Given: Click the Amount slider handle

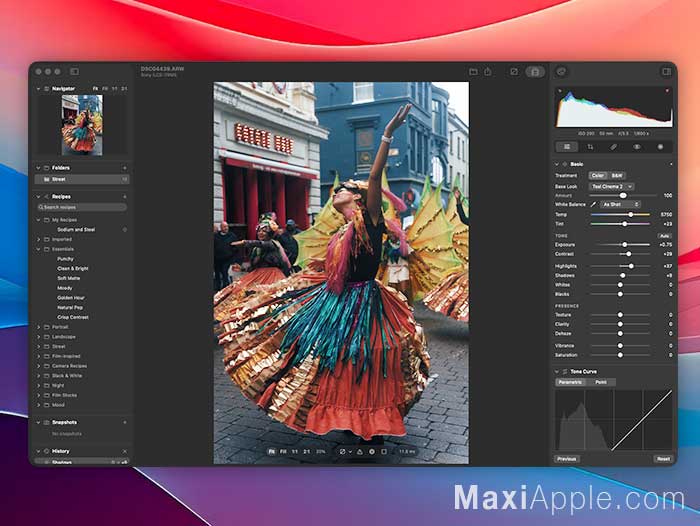Looking at the screenshot, I should [x=623, y=196].
